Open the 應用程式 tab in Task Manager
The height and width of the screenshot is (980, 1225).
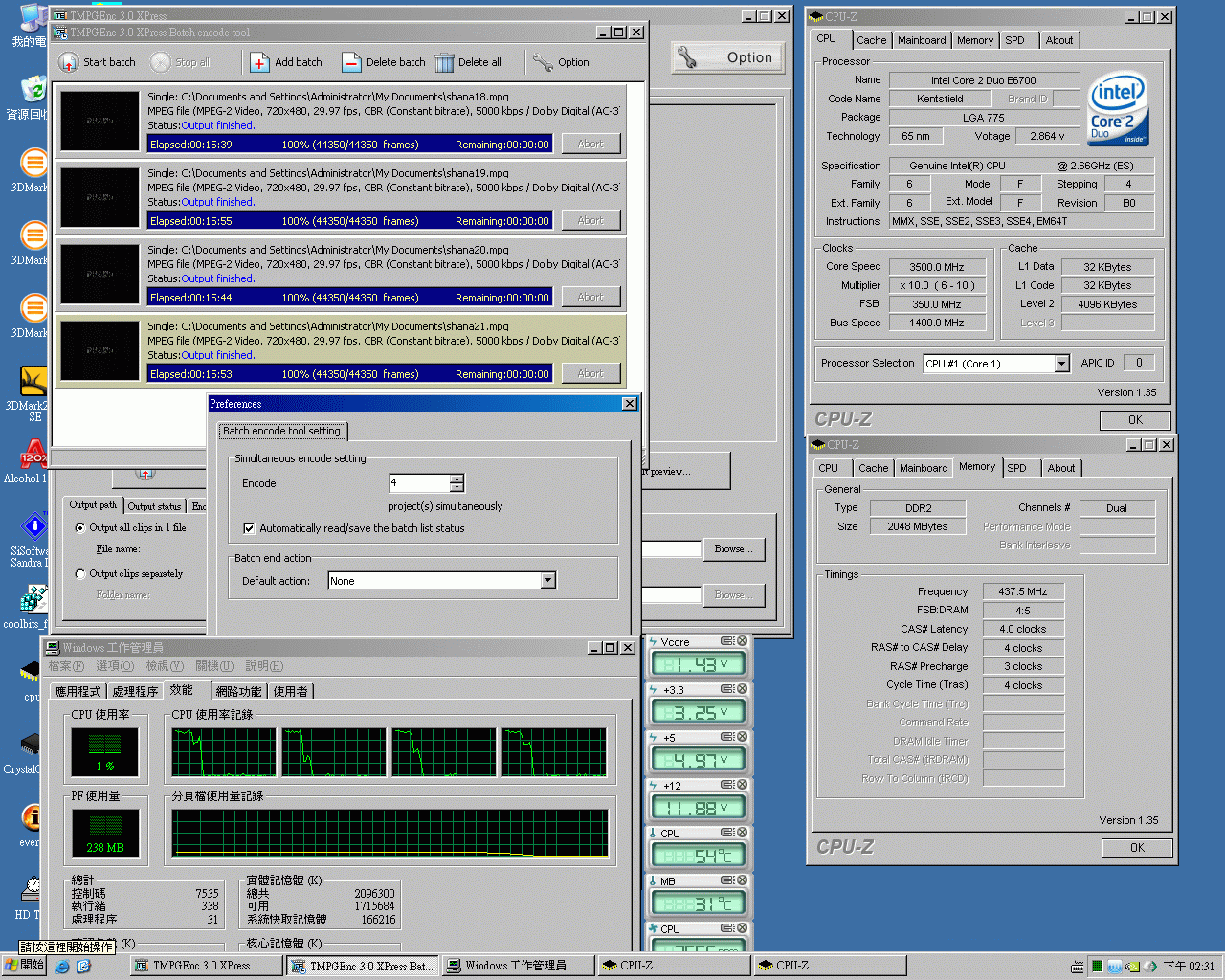tap(78, 691)
